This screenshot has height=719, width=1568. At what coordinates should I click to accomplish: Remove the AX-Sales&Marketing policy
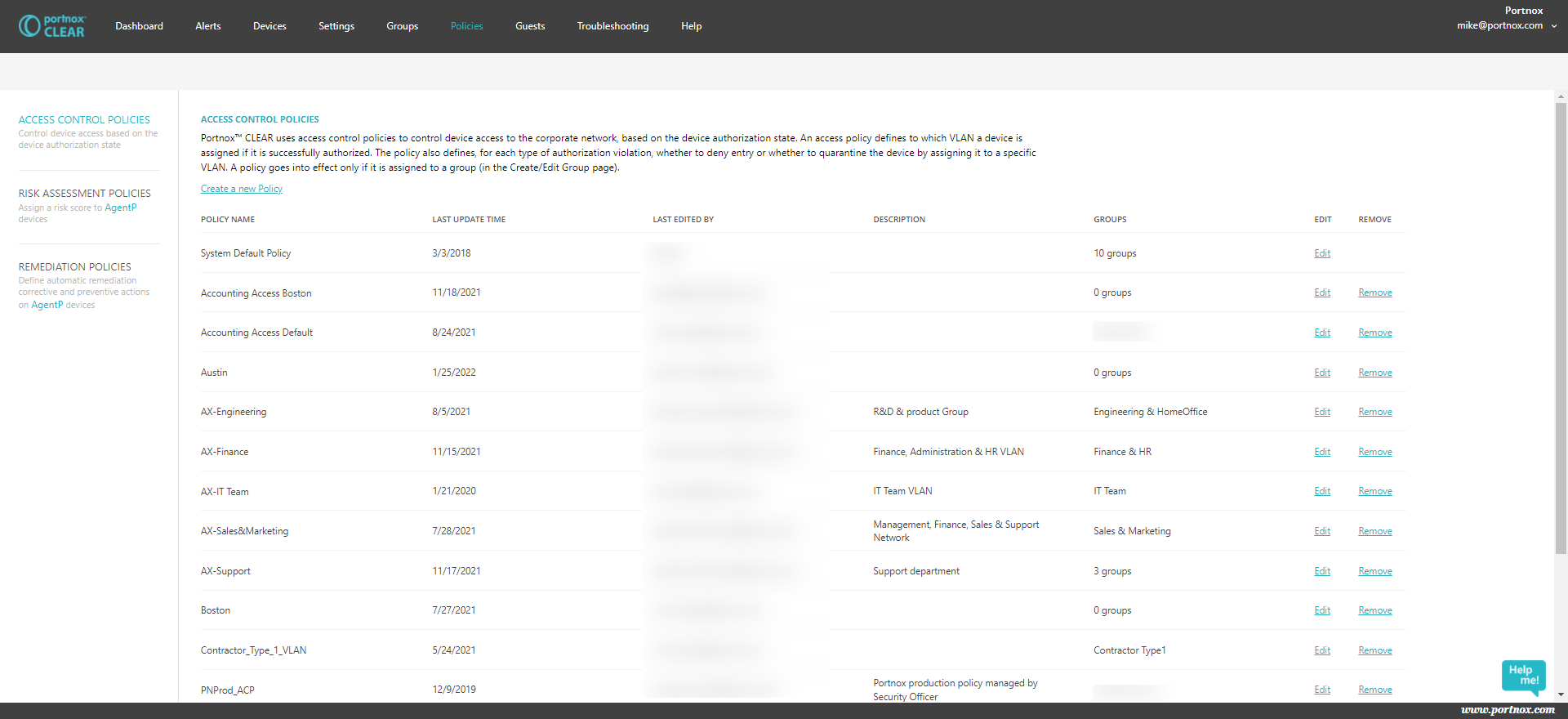tap(1375, 531)
